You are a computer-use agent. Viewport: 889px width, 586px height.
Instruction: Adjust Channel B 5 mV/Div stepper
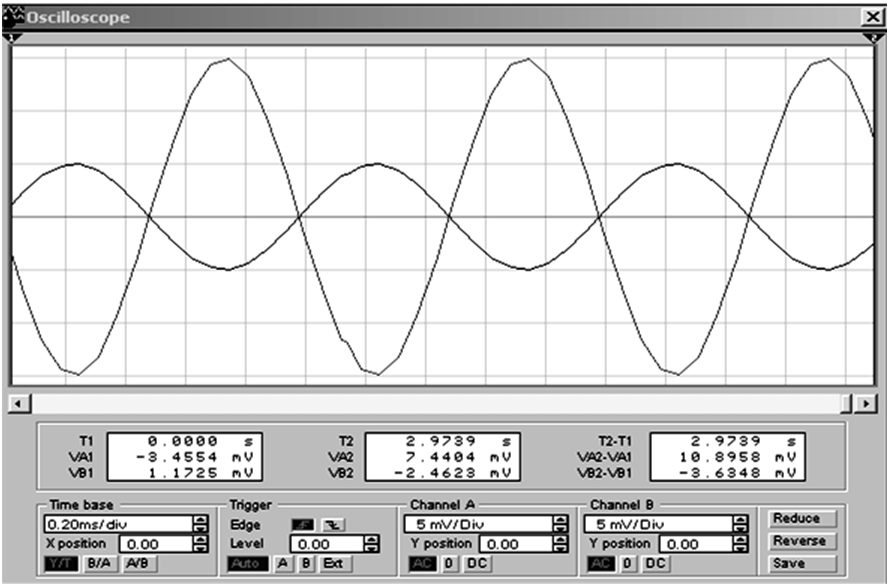click(740, 524)
